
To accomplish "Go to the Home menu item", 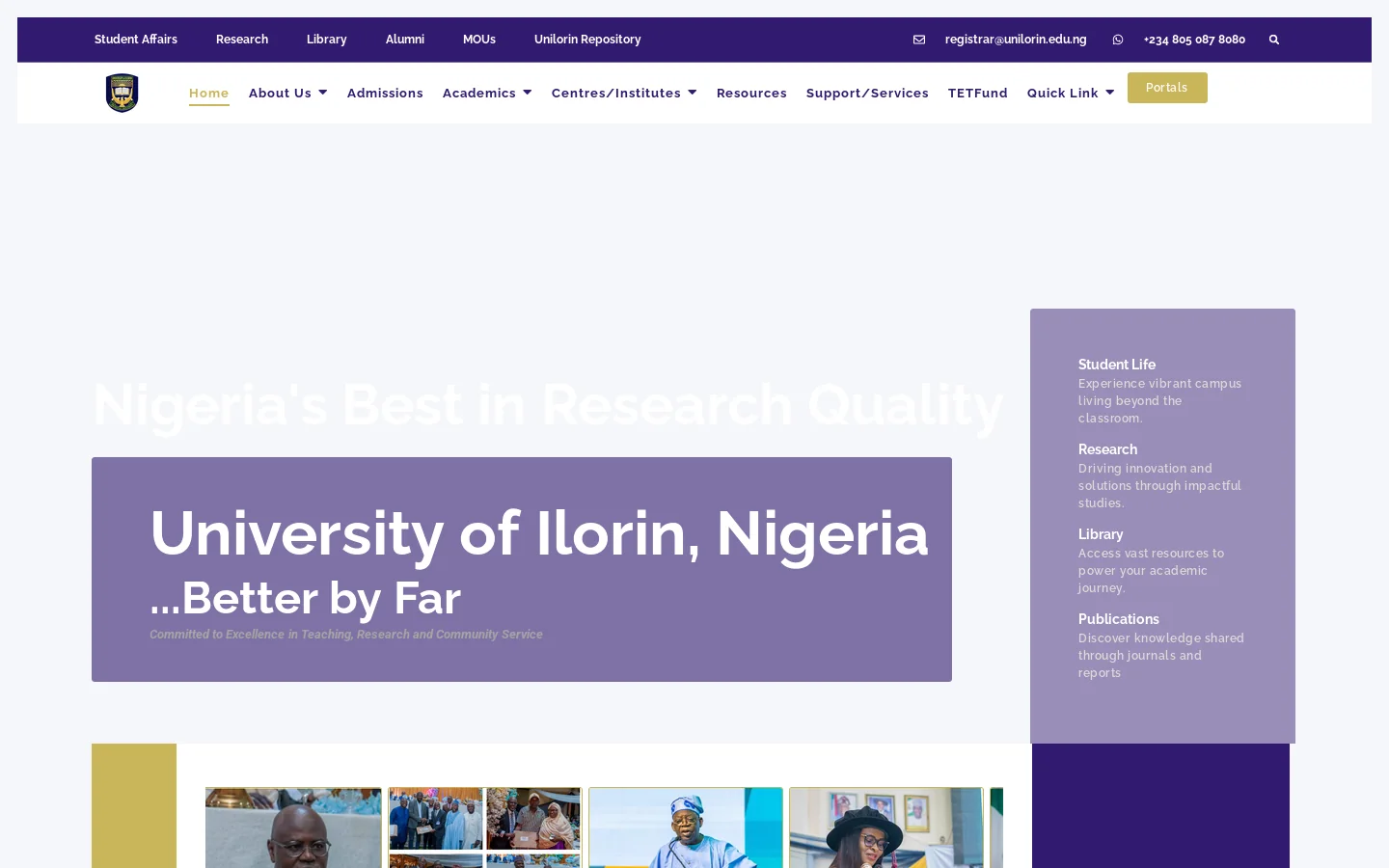I will coord(209,94).
